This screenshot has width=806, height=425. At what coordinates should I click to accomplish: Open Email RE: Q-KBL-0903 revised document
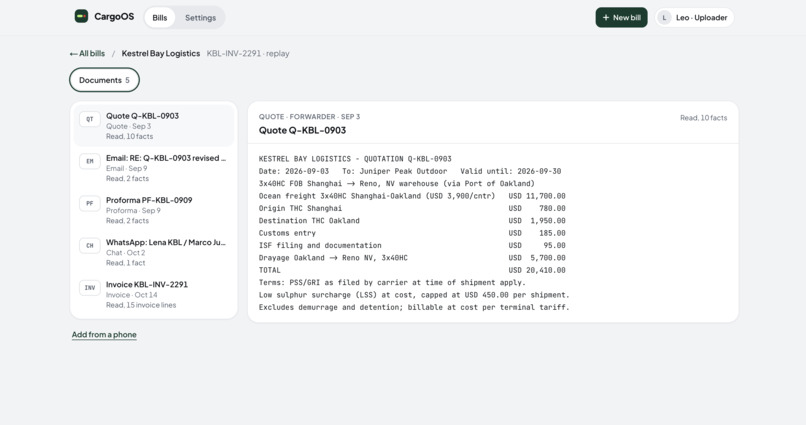pos(154,168)
